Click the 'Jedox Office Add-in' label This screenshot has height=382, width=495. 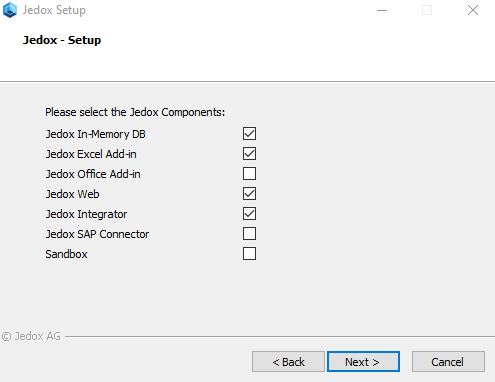coord(93,174)
